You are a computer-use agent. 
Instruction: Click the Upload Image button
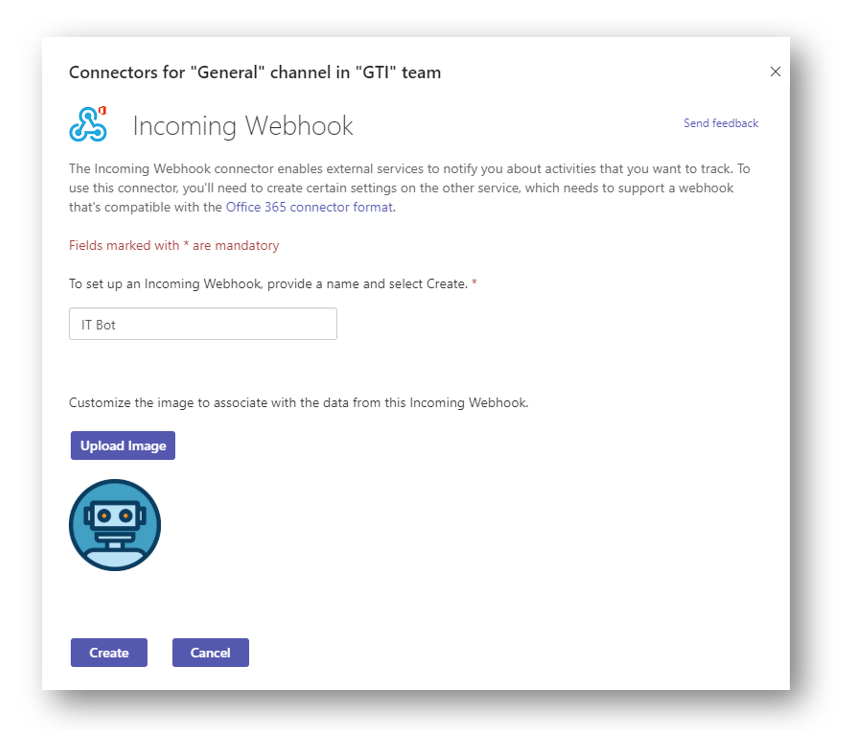click(123, 446)
